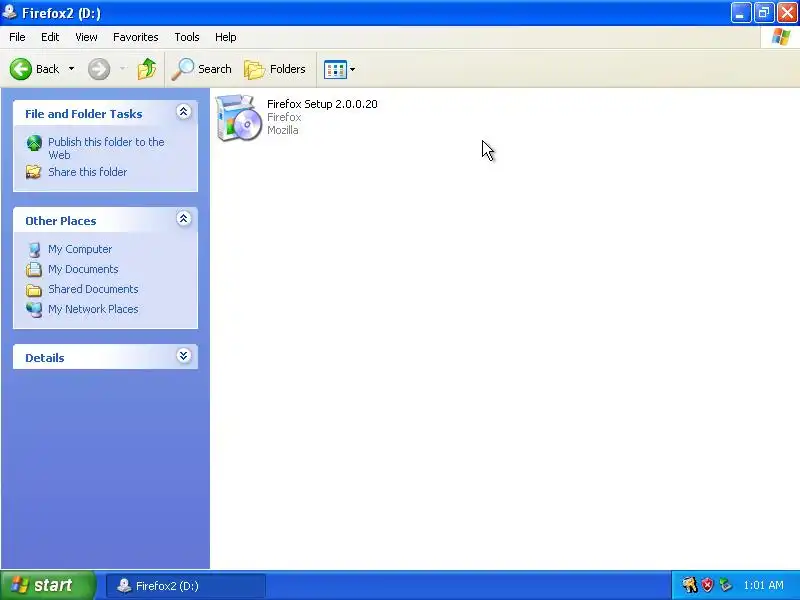800x600 pixels.
Task: Open the Search pane button
Action: (201, 69)
